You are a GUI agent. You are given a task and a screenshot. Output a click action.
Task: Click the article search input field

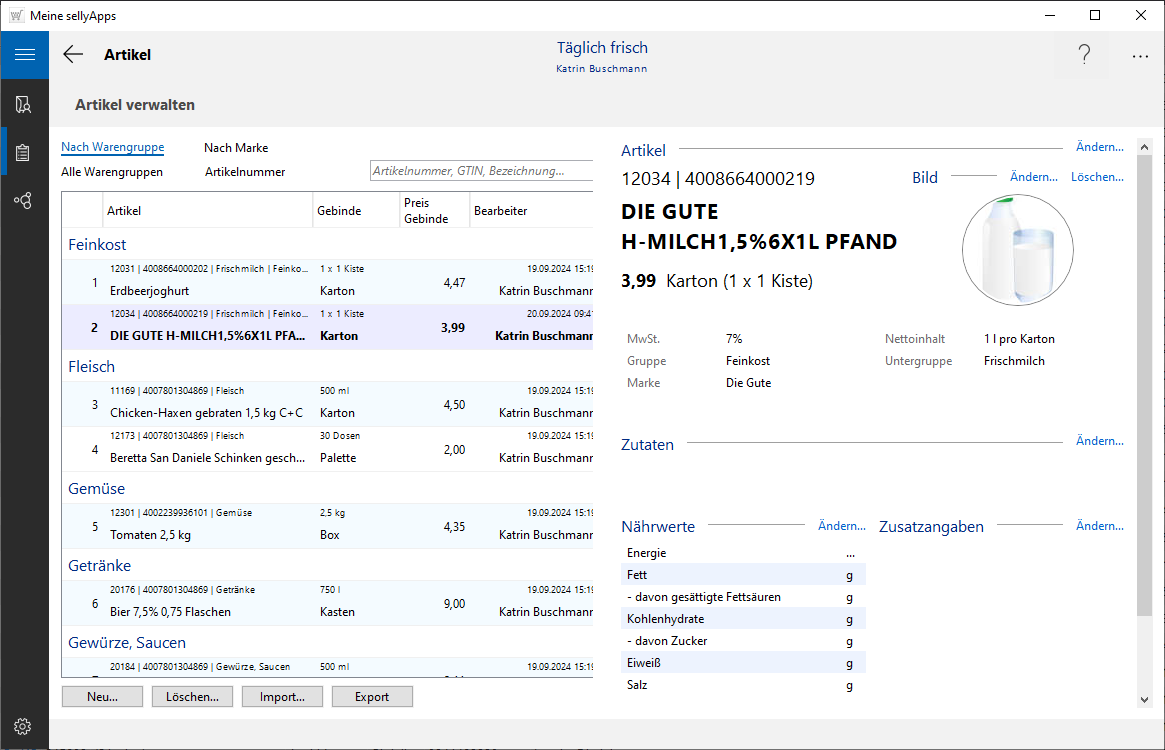[480, 171]
